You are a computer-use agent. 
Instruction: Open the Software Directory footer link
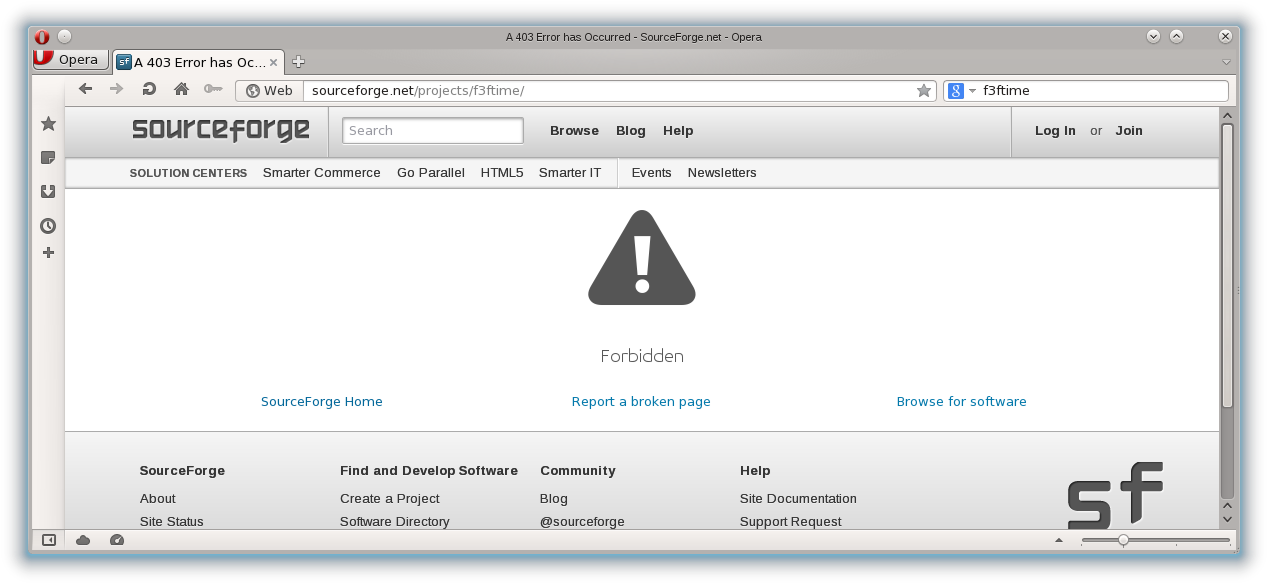(x=395, y=522)
